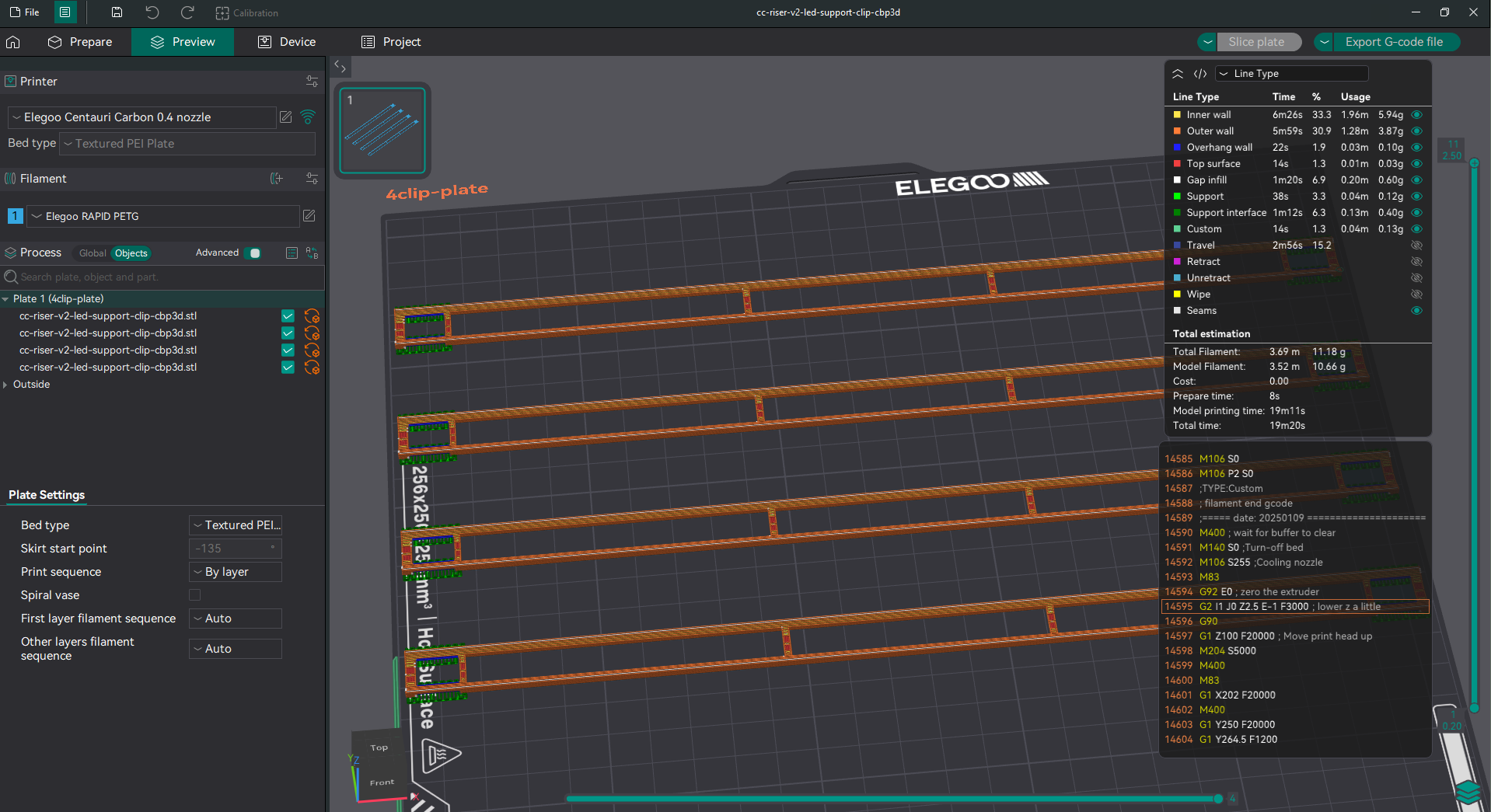Image resolution: width=1491 pixels, height=812 pixels.
Task: Collapse the left sidebar arrow icon
Action: [340, 66]
